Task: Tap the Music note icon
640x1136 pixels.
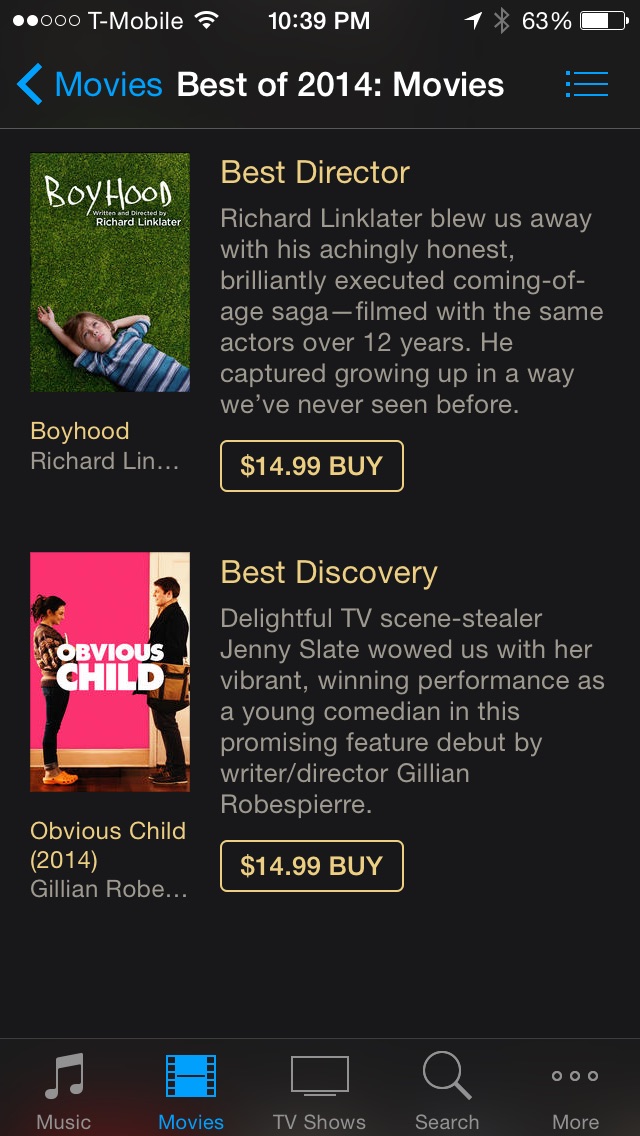Action: pyautogui.click(x=64, y=1078)
